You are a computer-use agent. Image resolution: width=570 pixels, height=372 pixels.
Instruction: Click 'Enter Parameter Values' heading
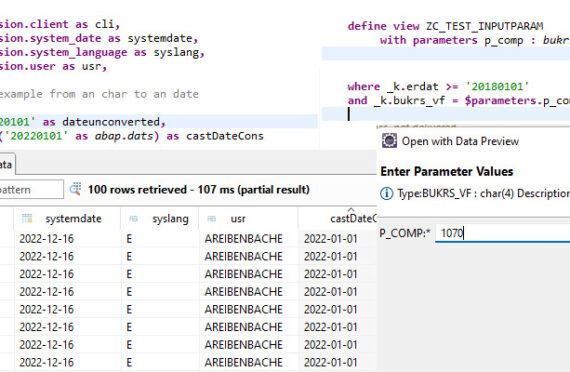point(447,171)
